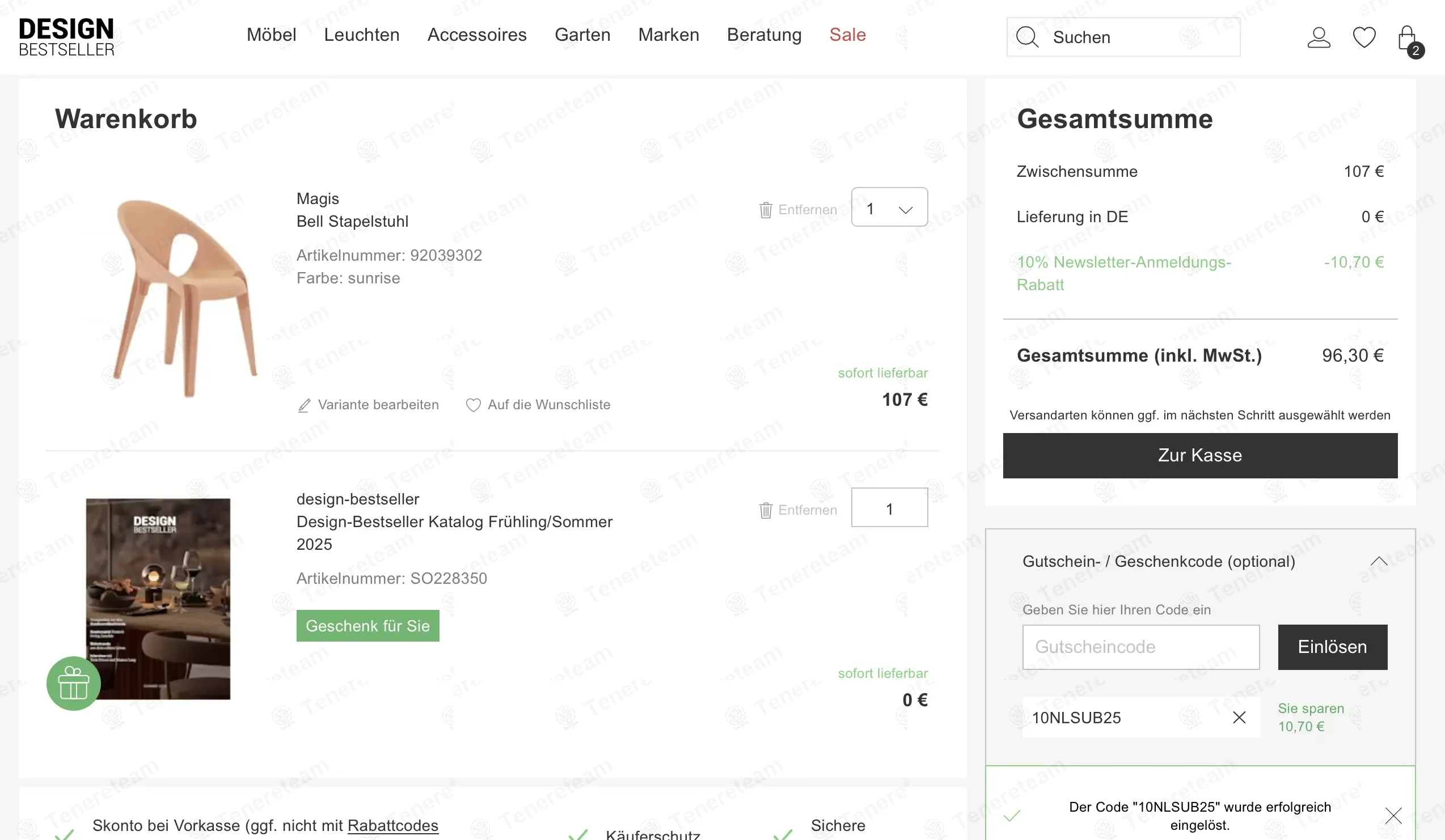Click heart icon next to Auf die Wunschliste

point(473,405)
